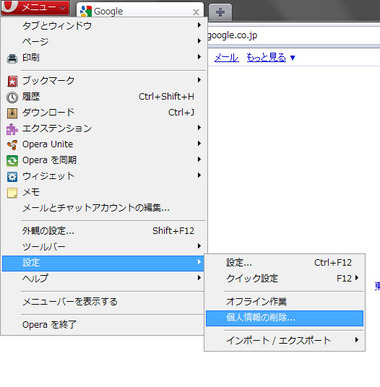Open インポート / エクスポート entry
The height and width of the screenshot is (387, 380).
click(285, 340)
